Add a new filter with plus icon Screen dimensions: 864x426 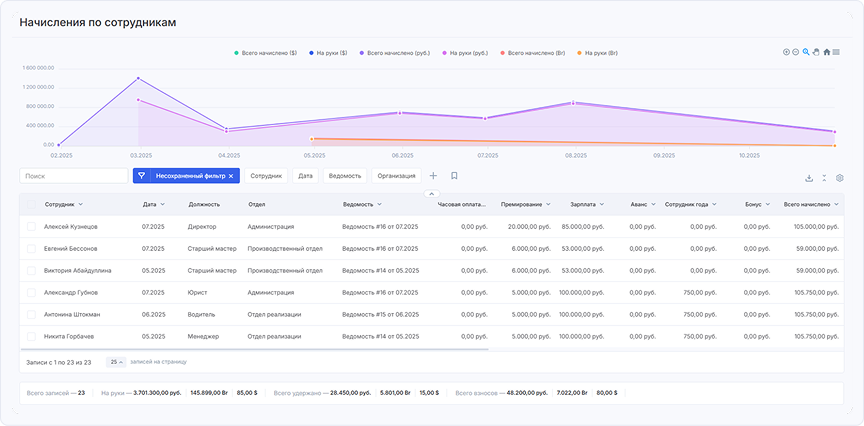[433, 176]
